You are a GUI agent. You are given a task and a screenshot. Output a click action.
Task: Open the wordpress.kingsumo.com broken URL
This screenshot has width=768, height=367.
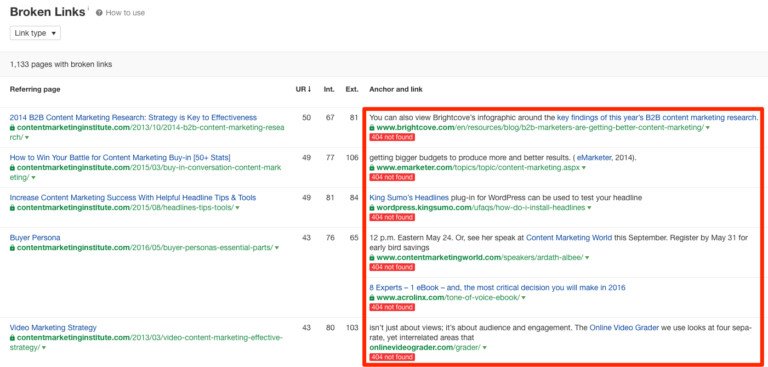[481, 208]
